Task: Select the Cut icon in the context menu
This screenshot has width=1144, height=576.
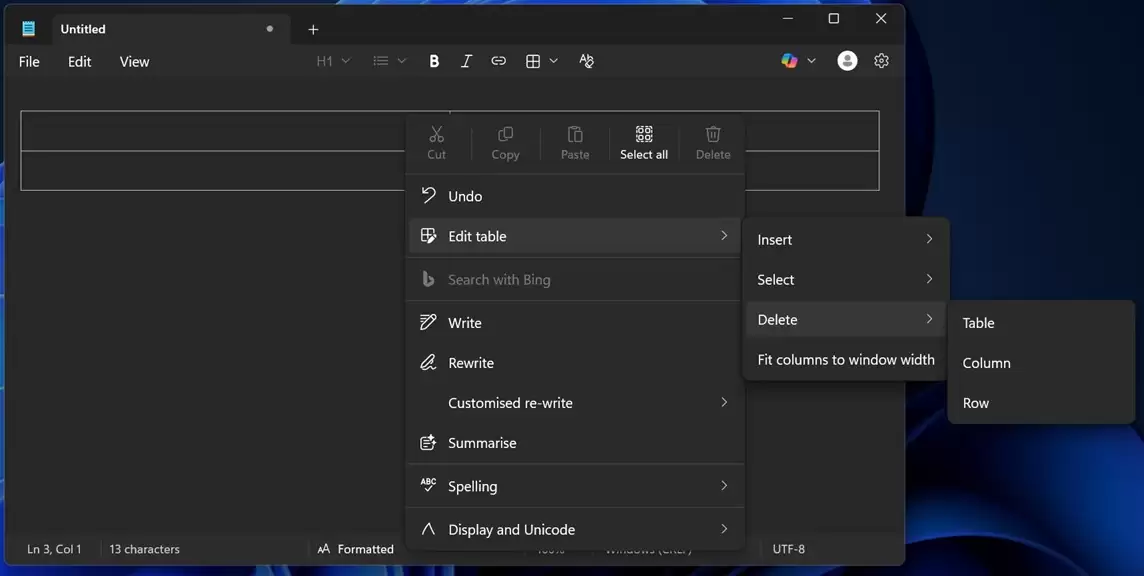Action: [x=436, y=141]
